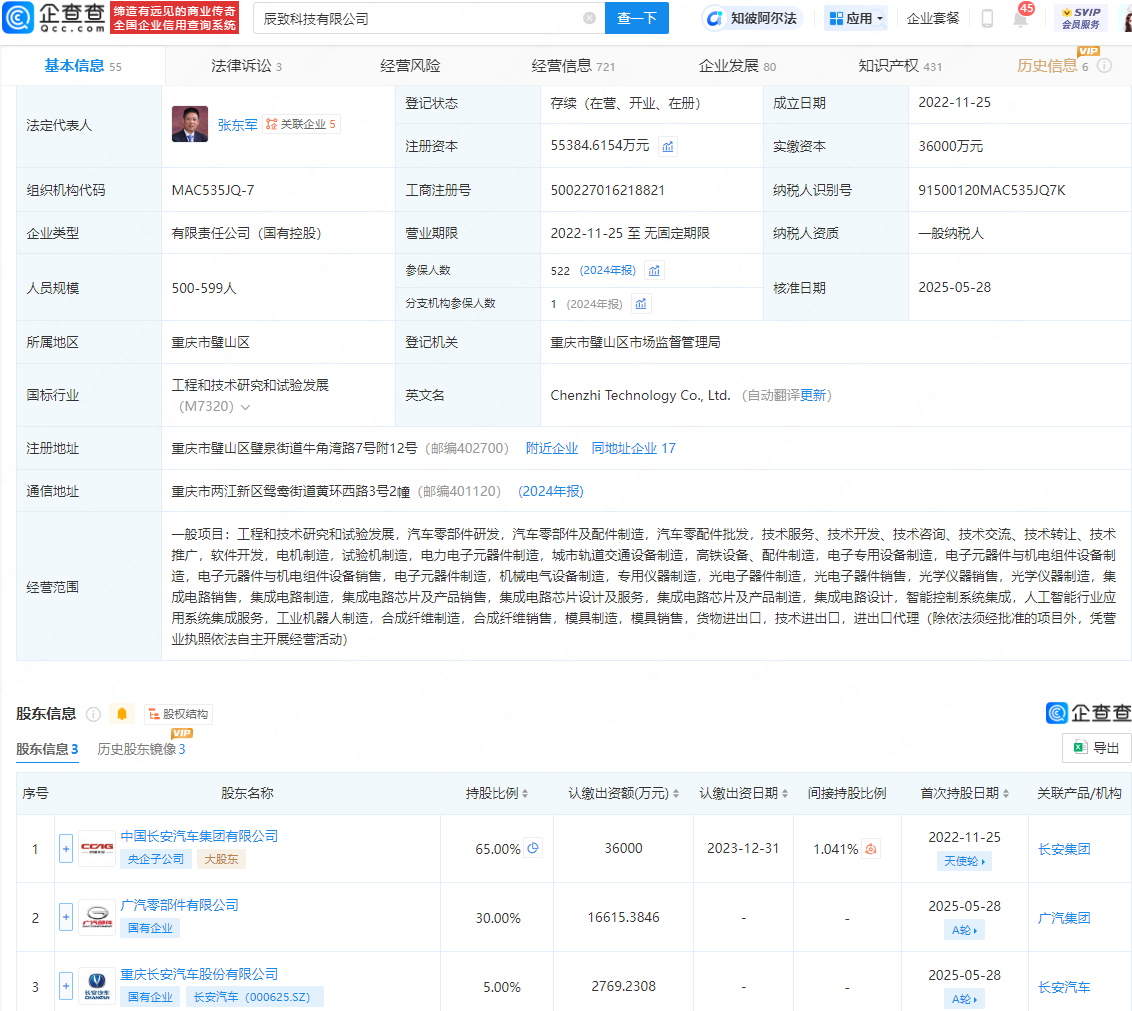Export shareholder table to Excel

[1096, 748]
